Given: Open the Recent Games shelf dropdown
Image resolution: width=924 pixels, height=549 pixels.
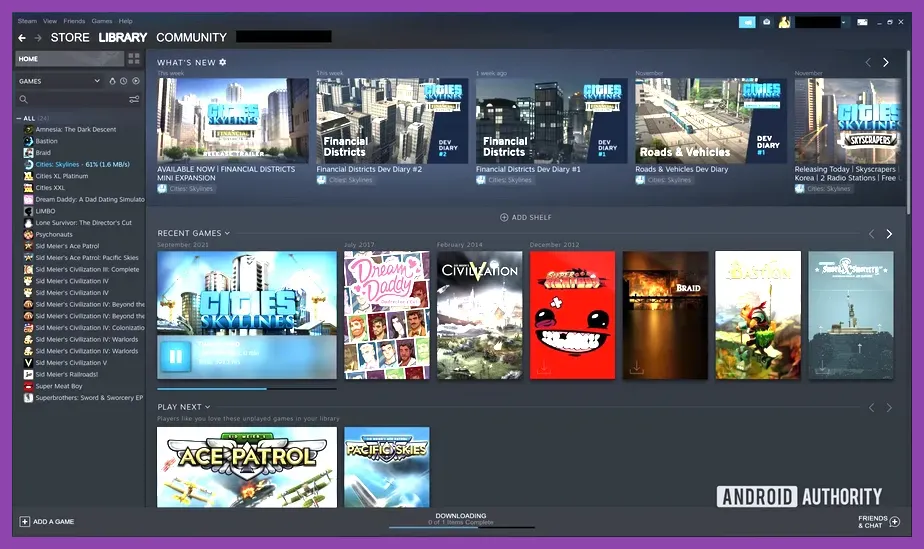Looking at the screenshot, I should click(227, 233).
